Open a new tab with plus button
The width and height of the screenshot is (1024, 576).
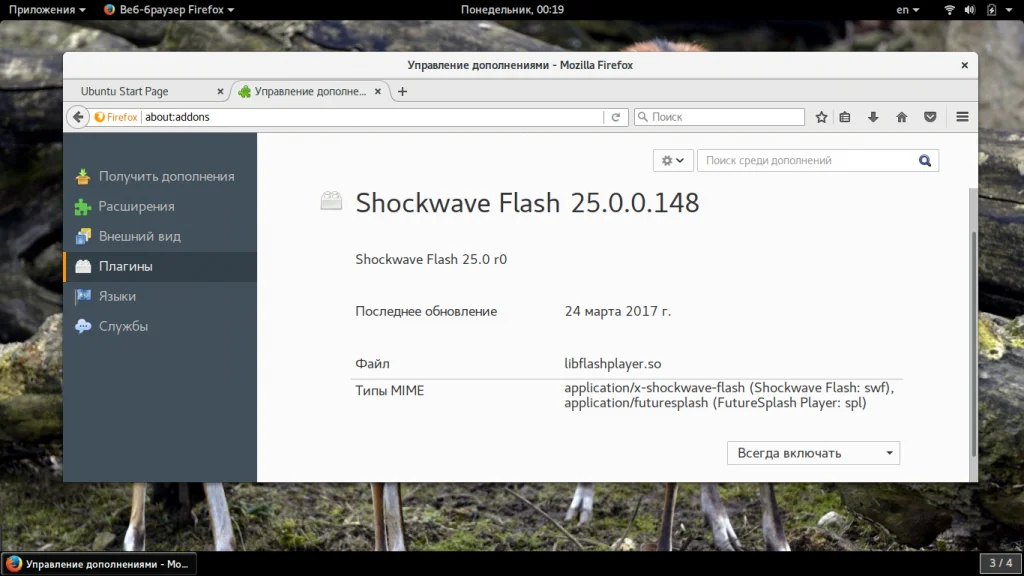point(402,91)
